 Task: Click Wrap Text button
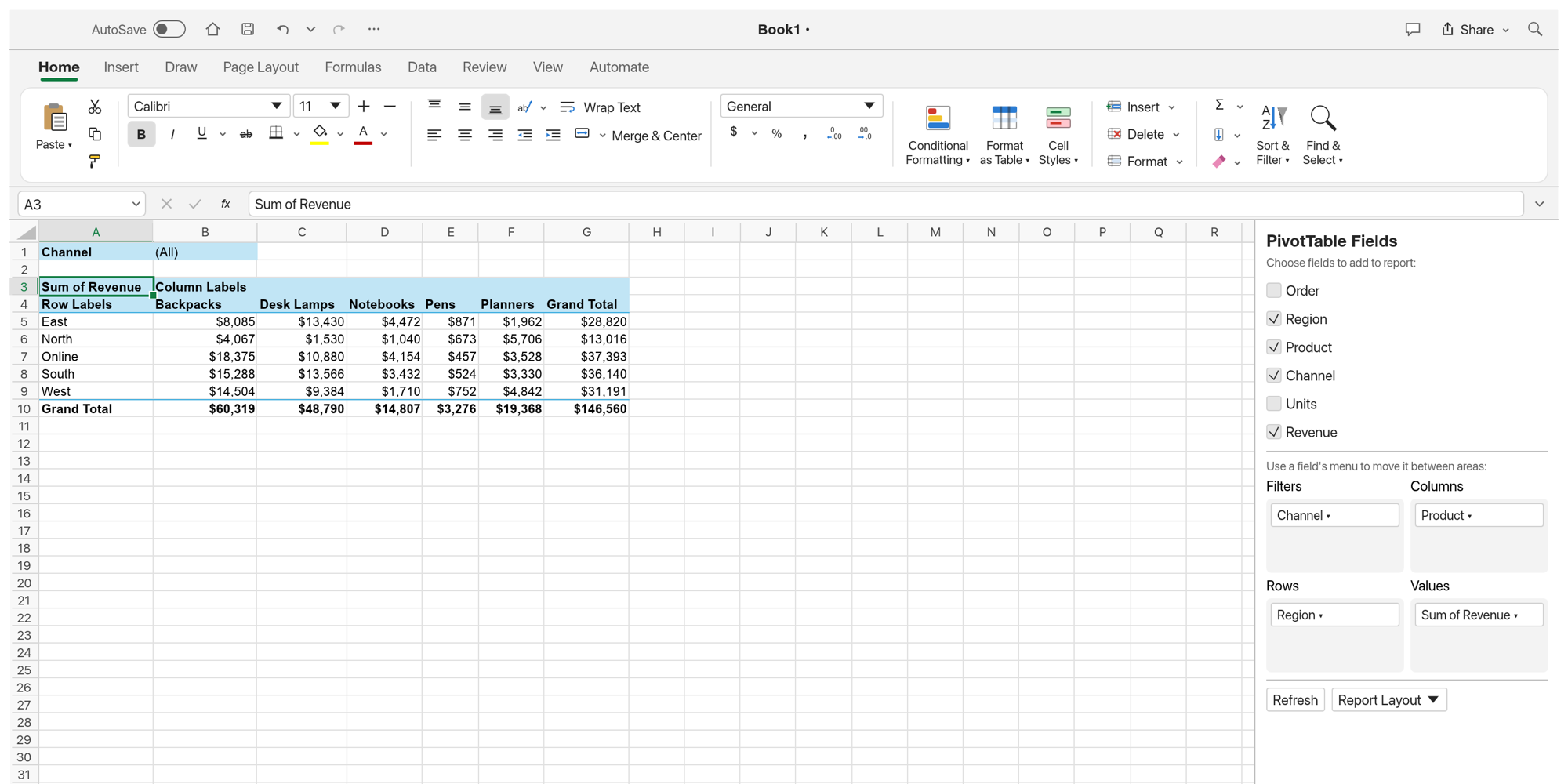(x=601, y=107)
